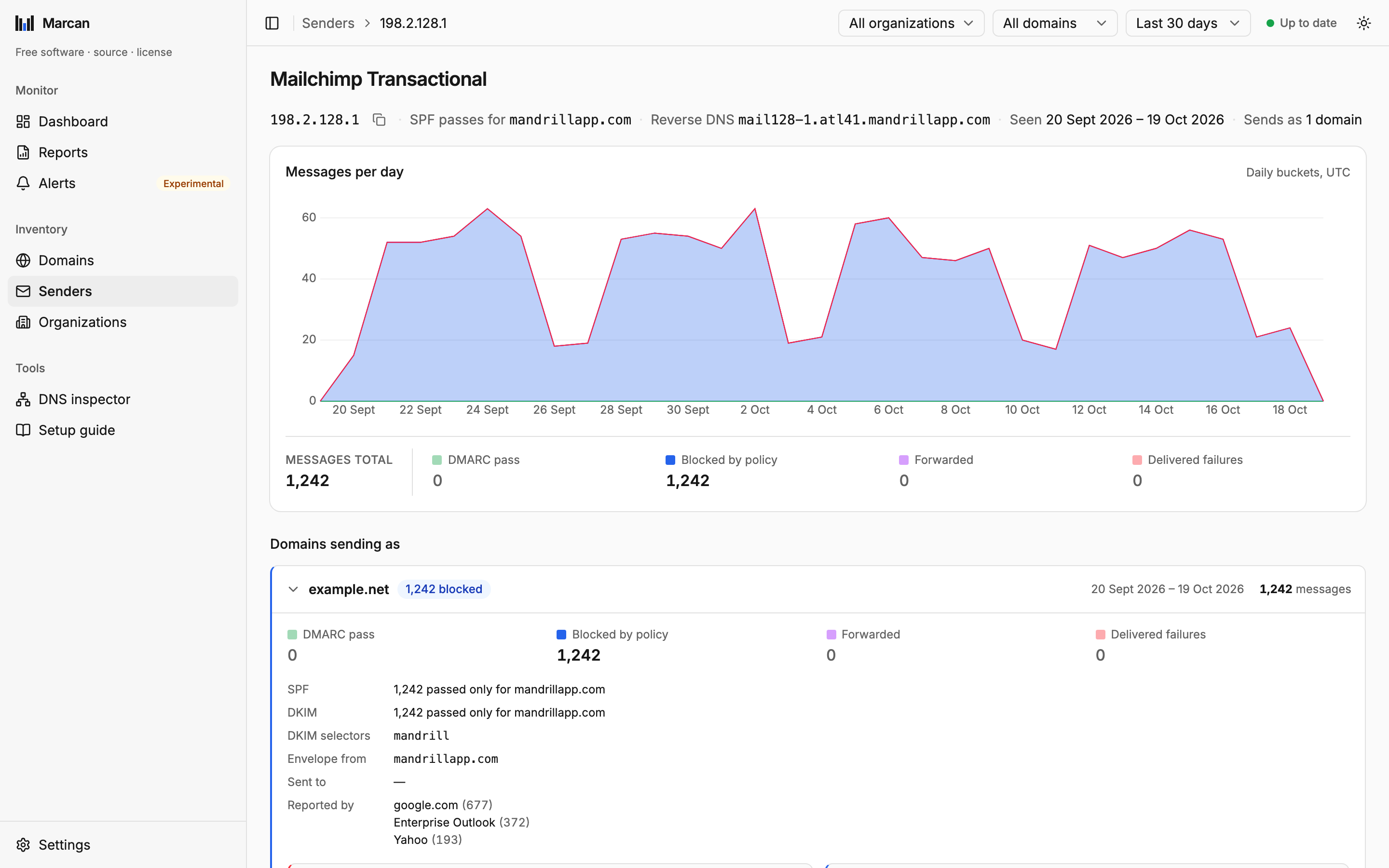Click the 1,242 blocked badge

[x=444, y=589]
